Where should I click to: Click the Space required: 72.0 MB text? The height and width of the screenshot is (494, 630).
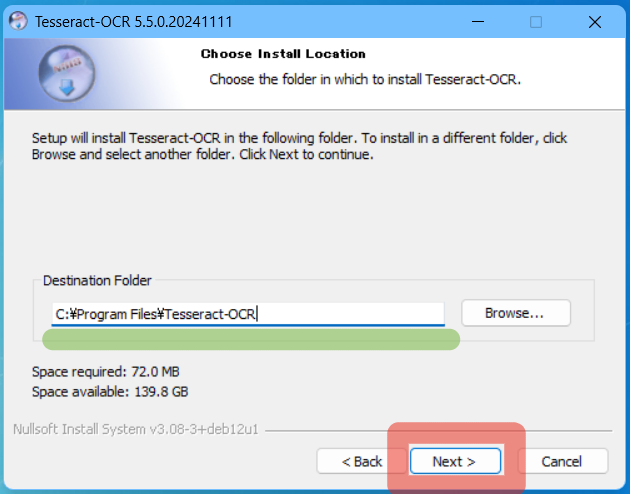pyautogui.click(x=106, y=372)
